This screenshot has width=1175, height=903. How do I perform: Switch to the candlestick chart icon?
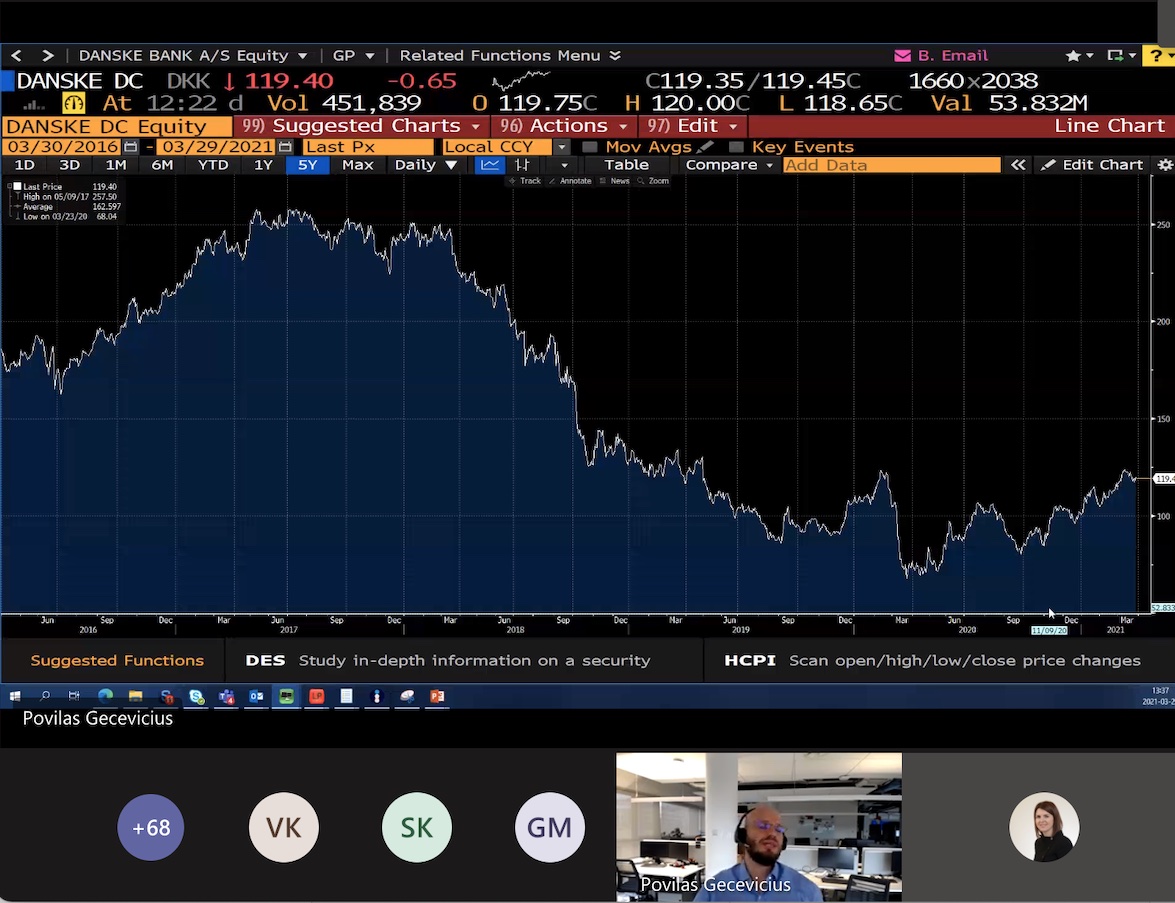(x=521, y=165)
